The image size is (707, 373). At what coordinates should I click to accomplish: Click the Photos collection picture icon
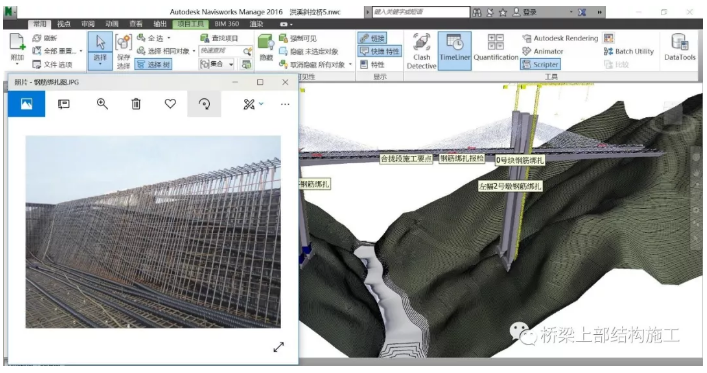click(27, 104)
